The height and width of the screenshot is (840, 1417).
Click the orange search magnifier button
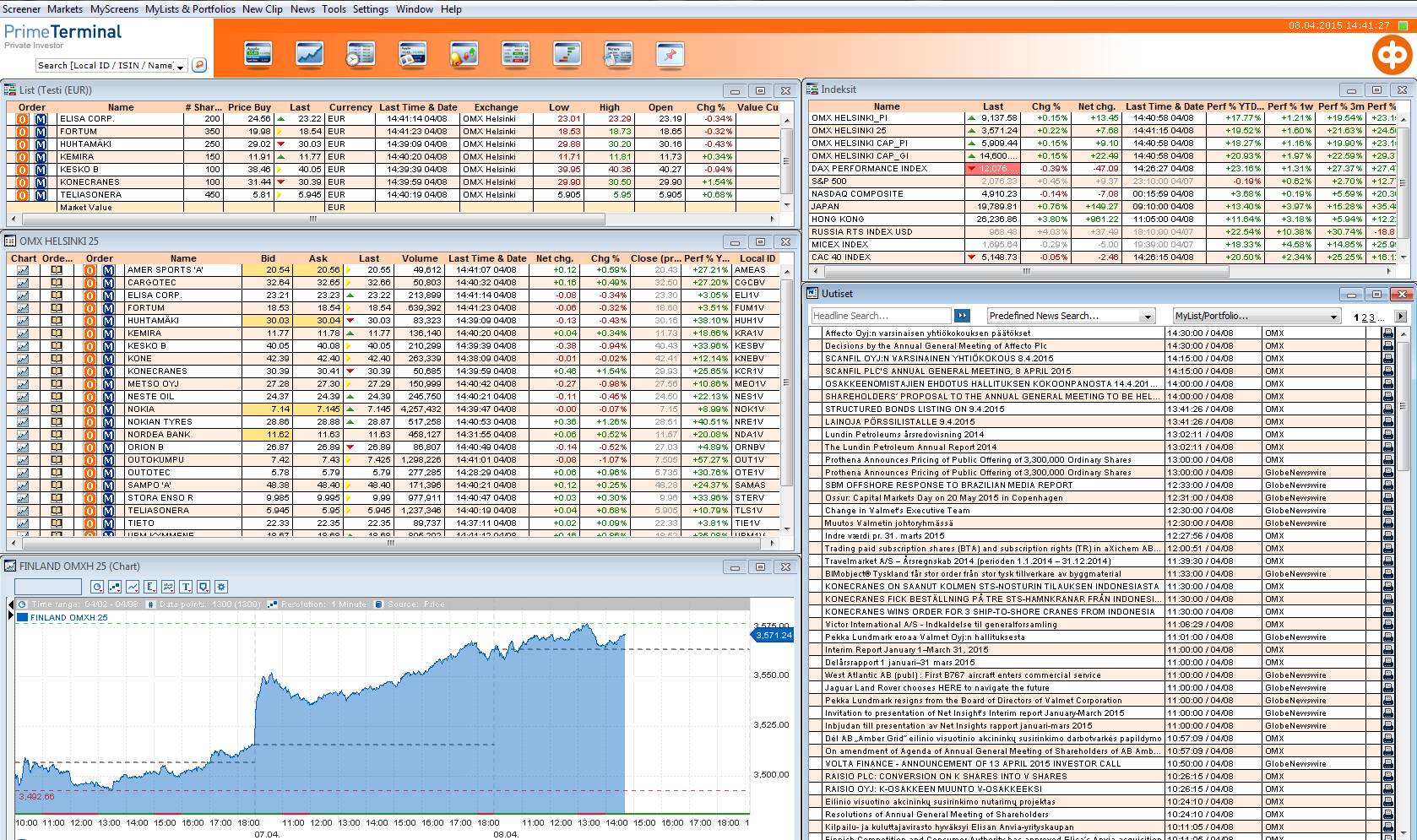click(199, 65)
